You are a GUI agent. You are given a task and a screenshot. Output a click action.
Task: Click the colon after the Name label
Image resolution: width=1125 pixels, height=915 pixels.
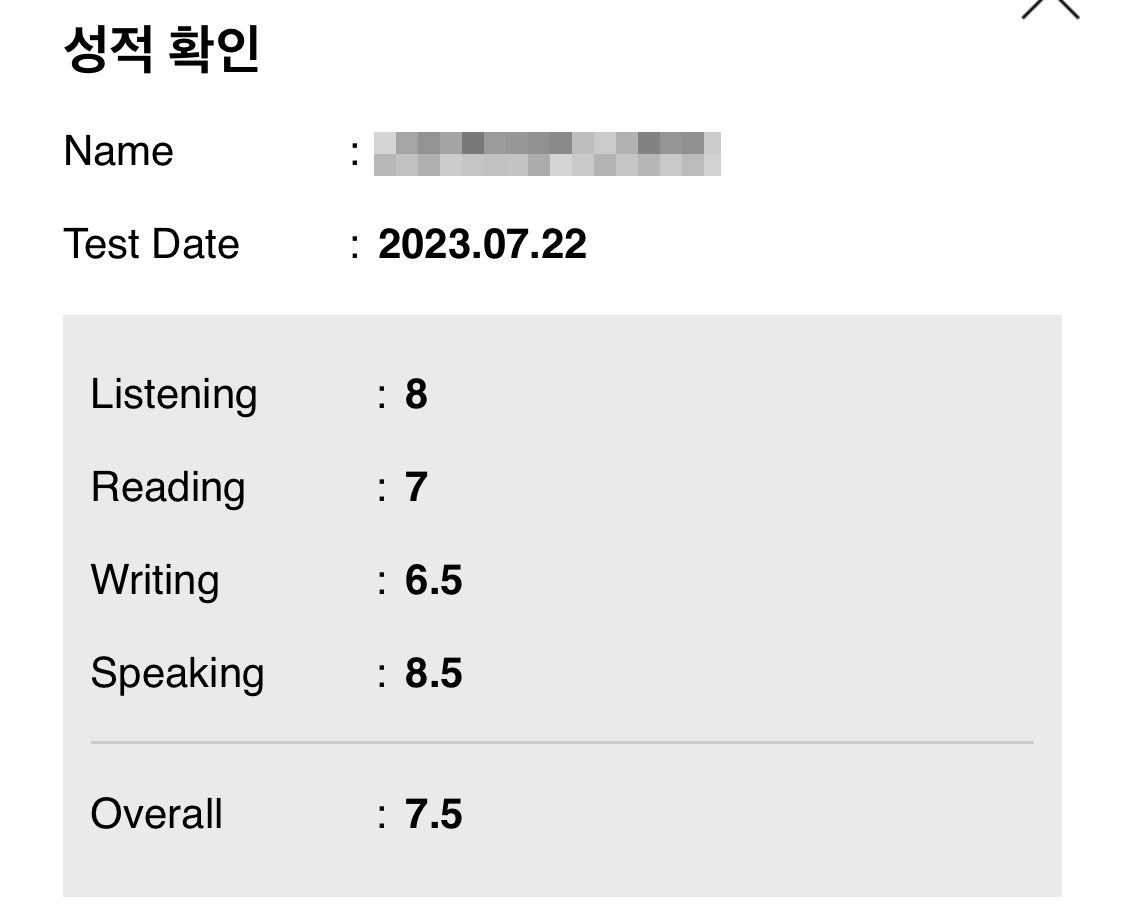coord(355,154)
